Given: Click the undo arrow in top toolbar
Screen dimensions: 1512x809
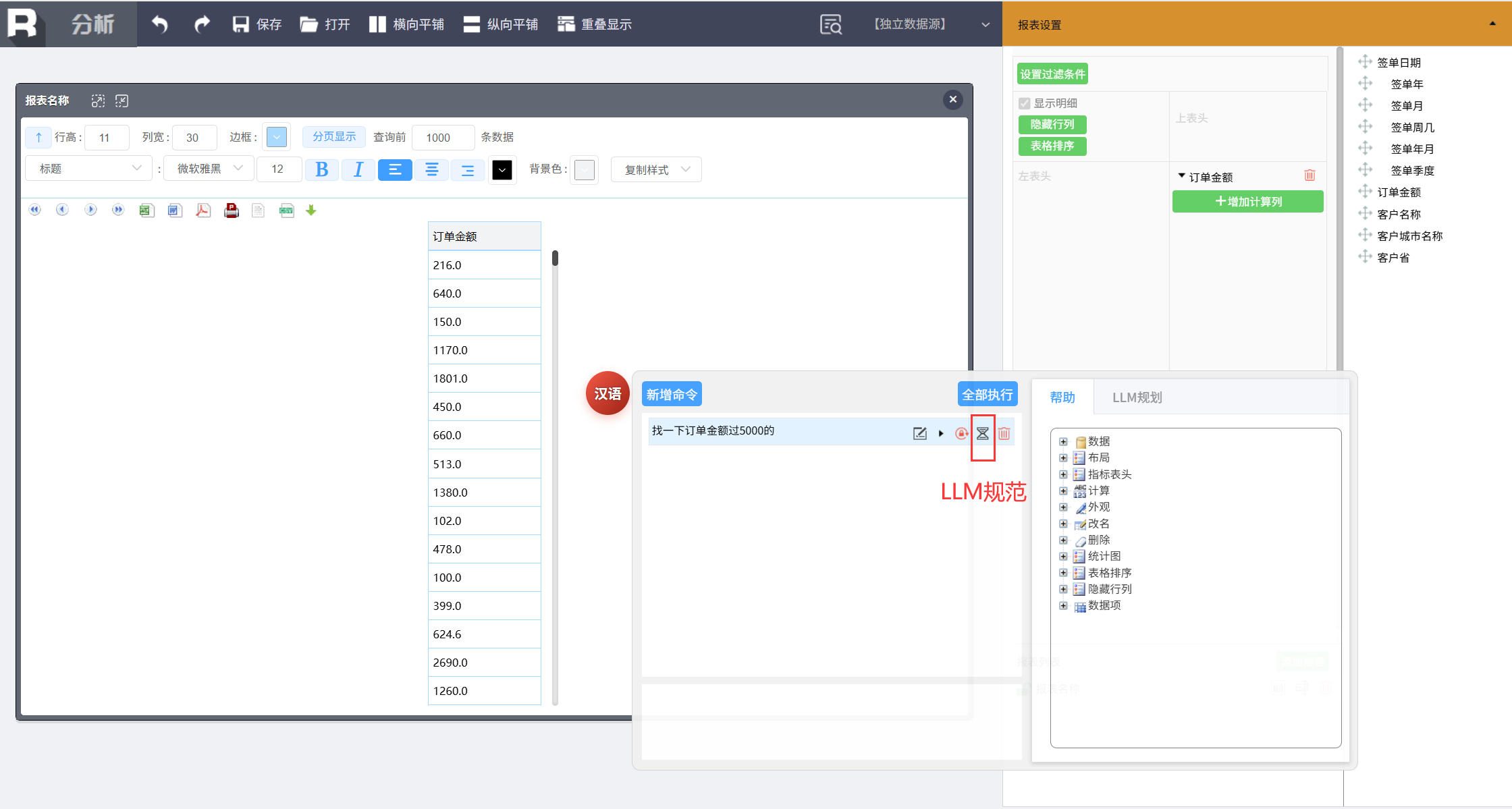Looking at the screenshot, I should pos(160,24).
